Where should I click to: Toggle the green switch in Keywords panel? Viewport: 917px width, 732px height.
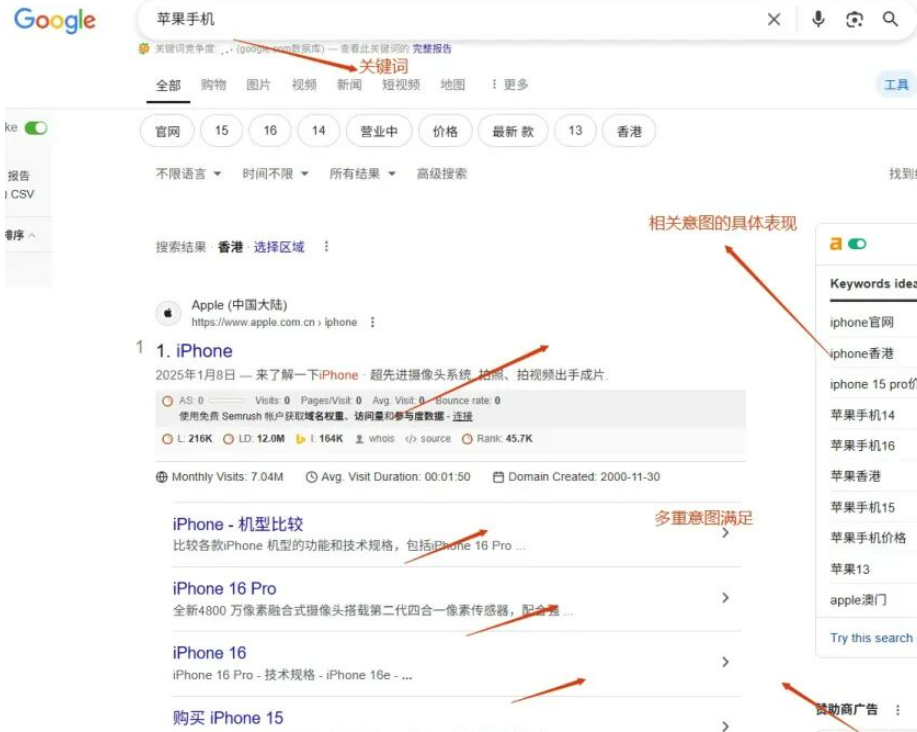pos(857,244)
